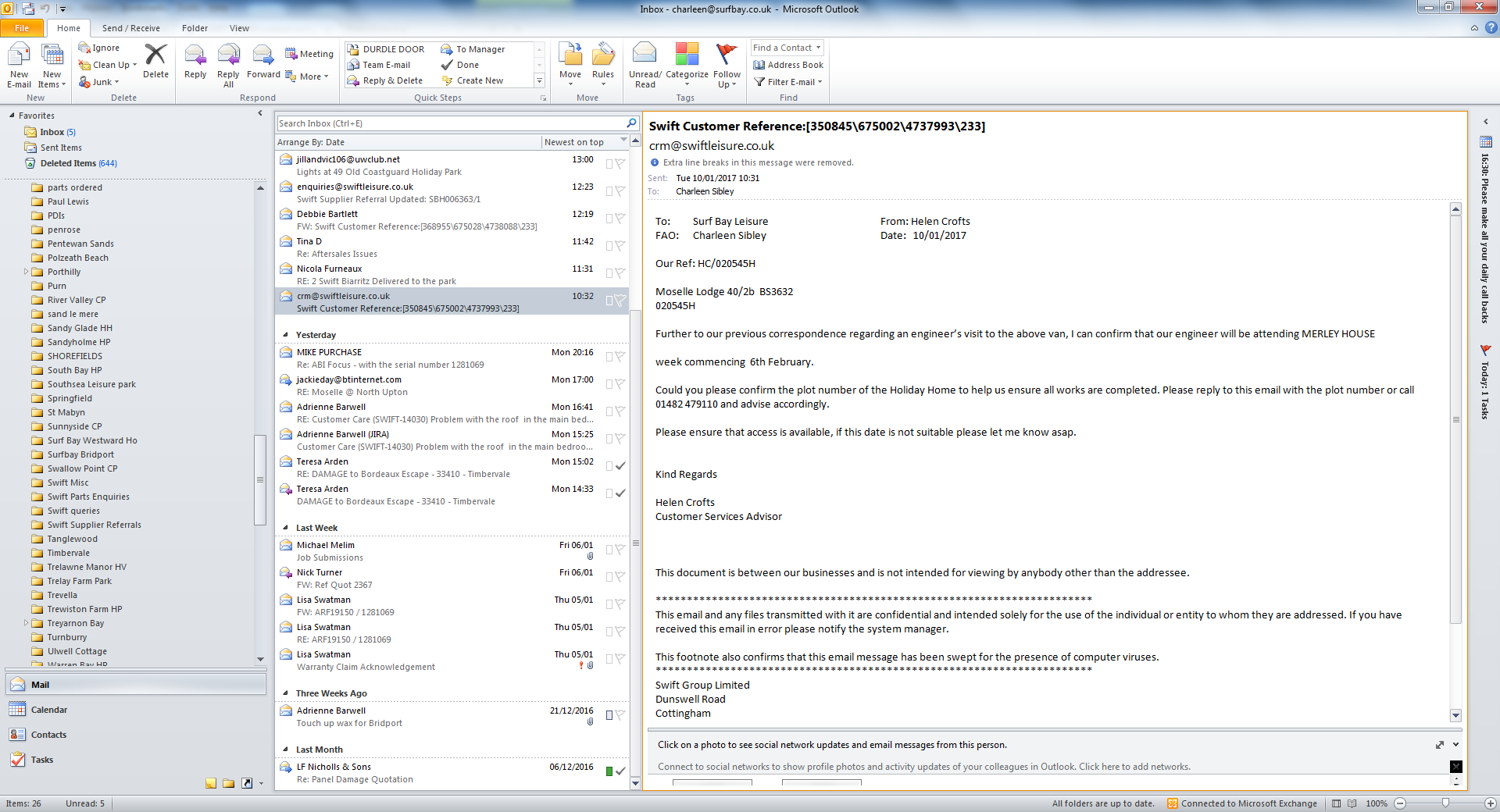Collapse the Last Week message group
Image resolution: width=1500 pixels, height=812 pixels.
(x=285, y=528)
